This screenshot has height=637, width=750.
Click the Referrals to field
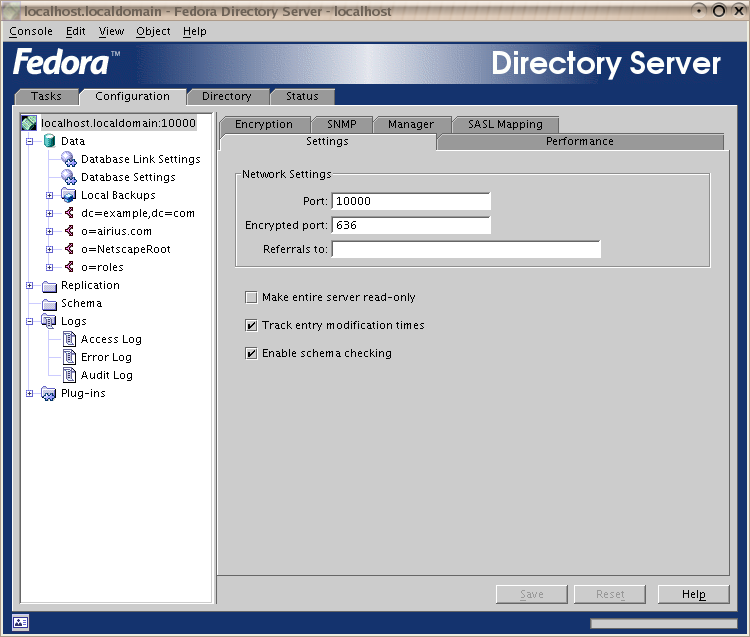(x=466, y=249)
